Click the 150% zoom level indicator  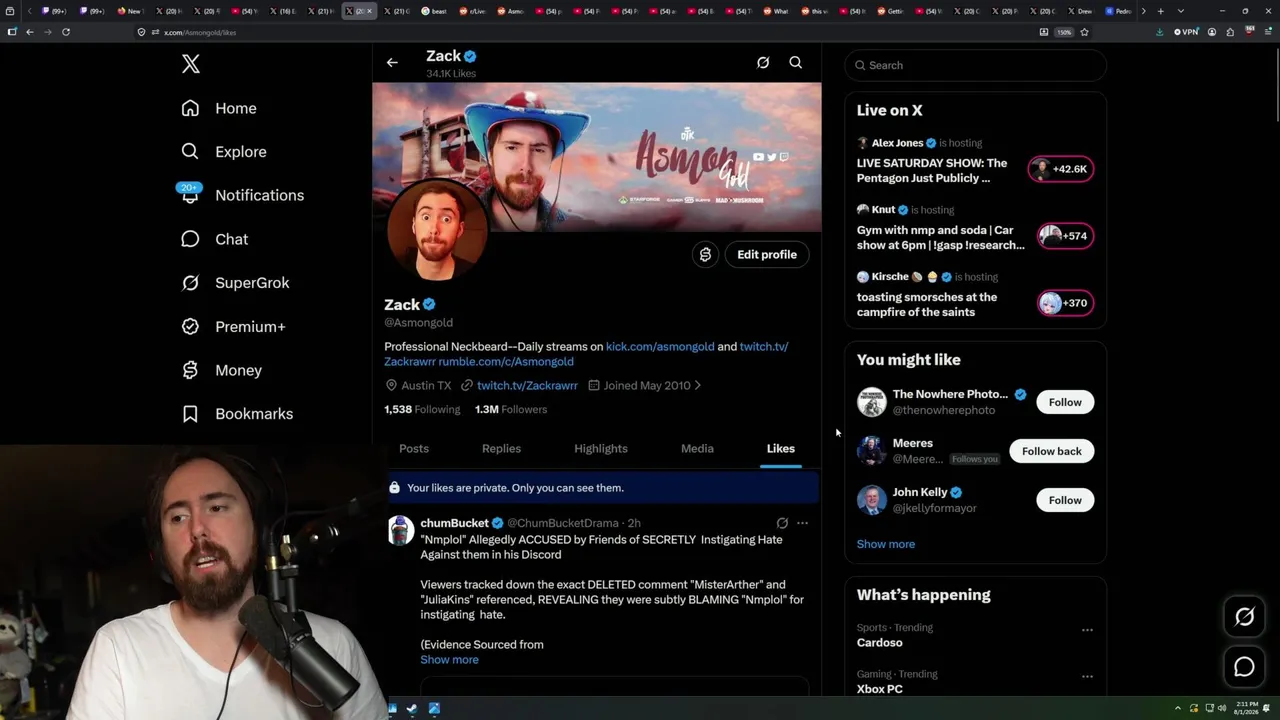click(x=1064, y=32)
